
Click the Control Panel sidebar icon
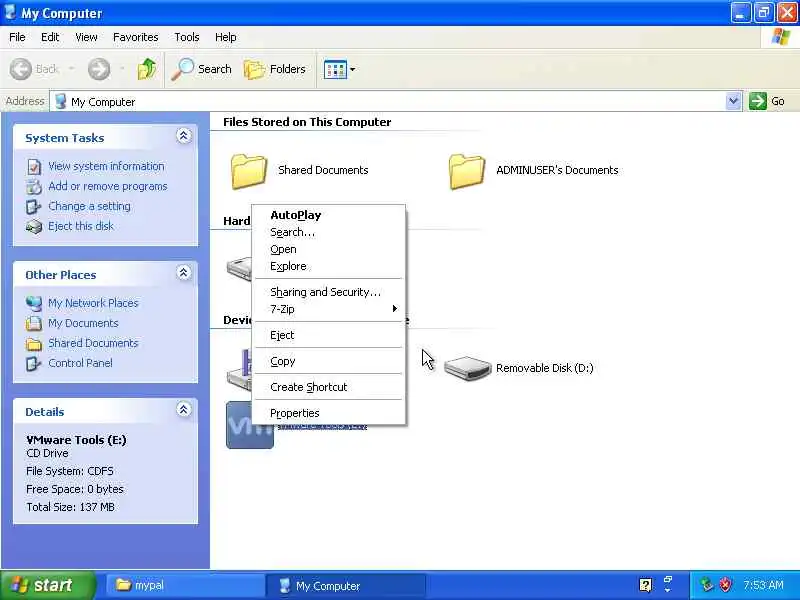34,364
